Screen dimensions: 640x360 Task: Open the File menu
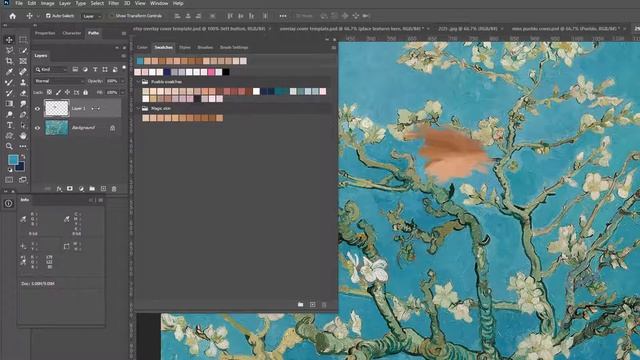tap(19, 3)
